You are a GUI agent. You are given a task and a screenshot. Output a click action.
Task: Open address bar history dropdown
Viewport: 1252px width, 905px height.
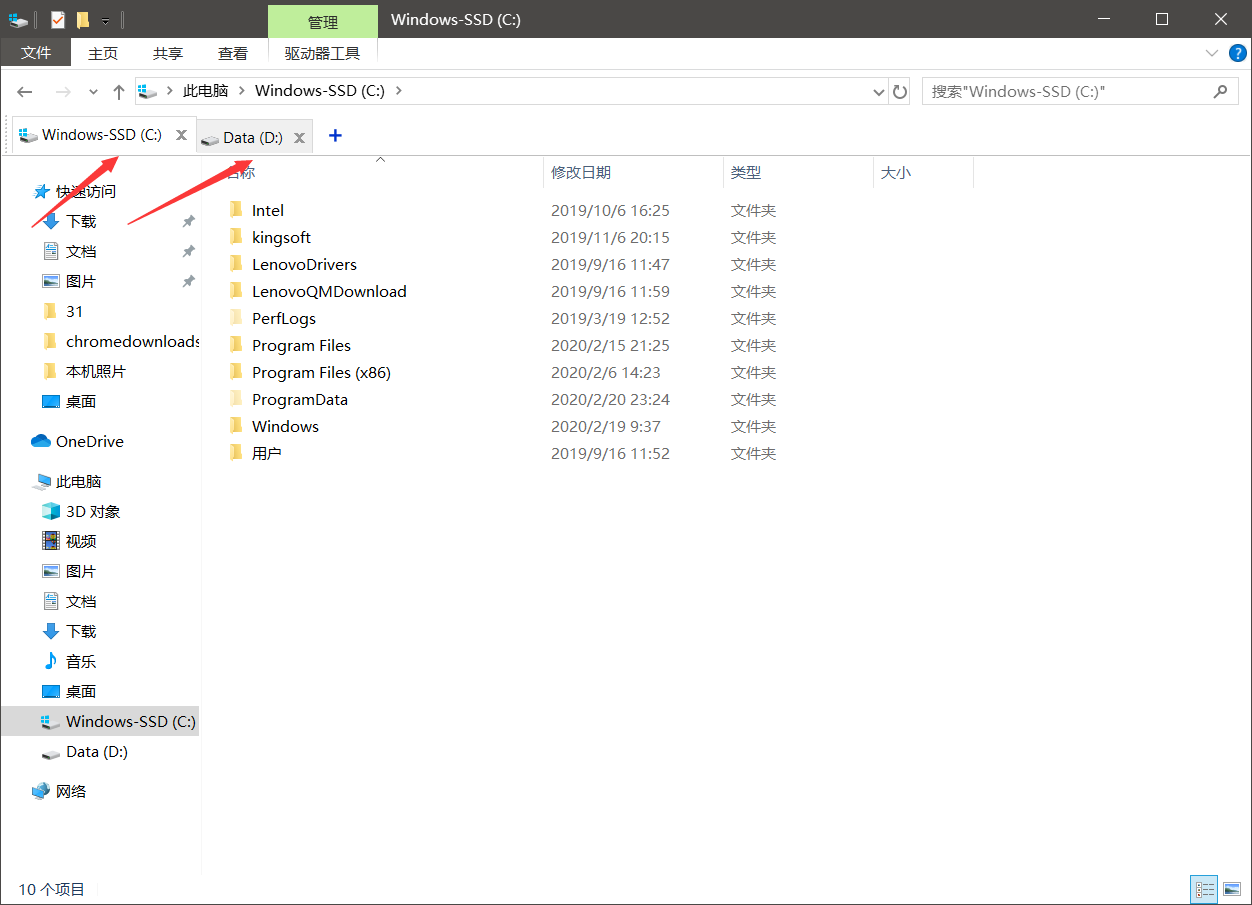pyautogui.click(x=879, y=92)
